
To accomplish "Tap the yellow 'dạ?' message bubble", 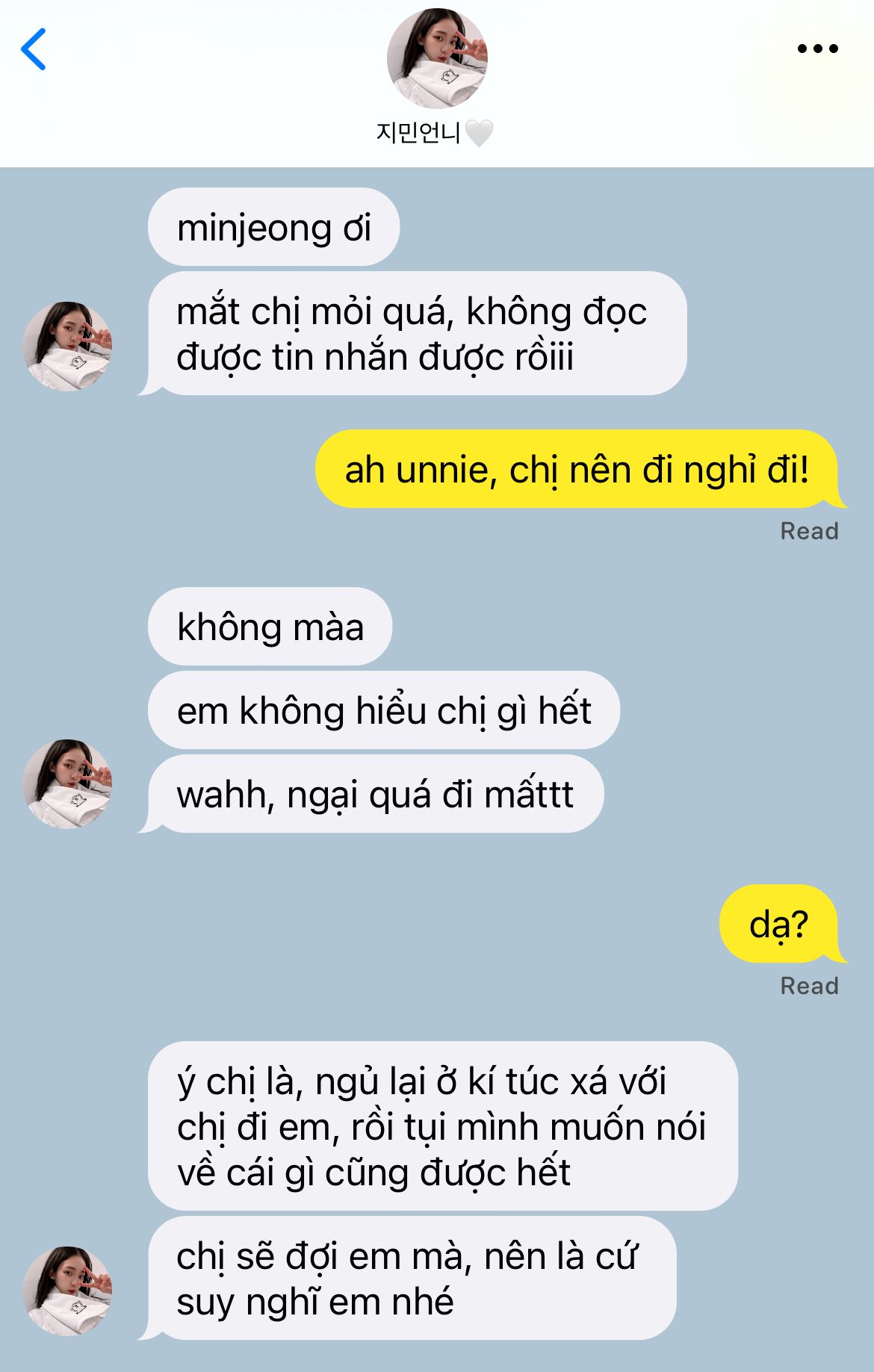I will pos(781,924).
